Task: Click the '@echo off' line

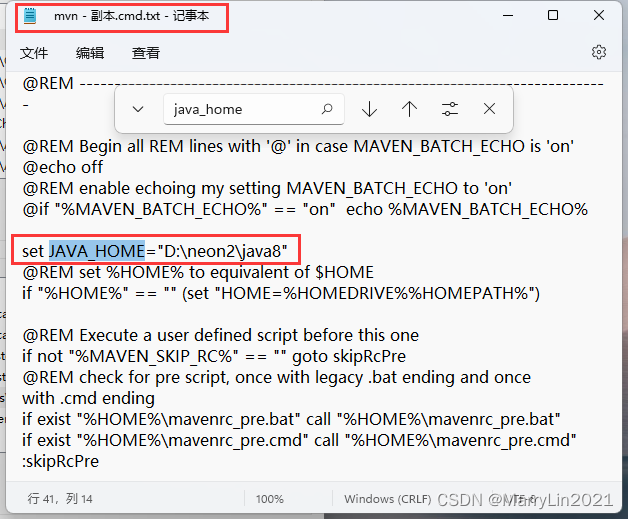Action: tap(62, 167)
